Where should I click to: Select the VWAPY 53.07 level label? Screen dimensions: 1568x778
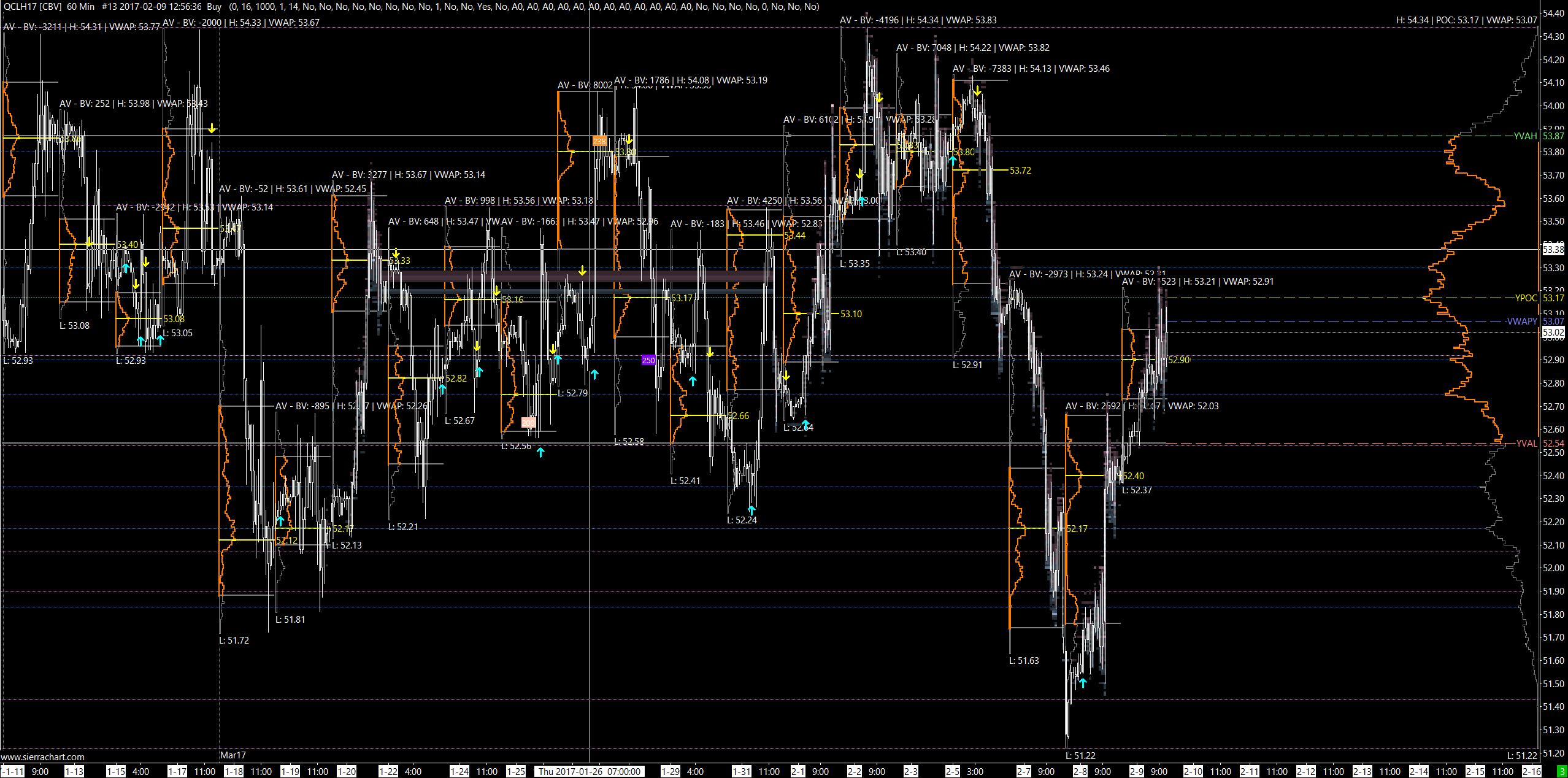point(1523,322)
